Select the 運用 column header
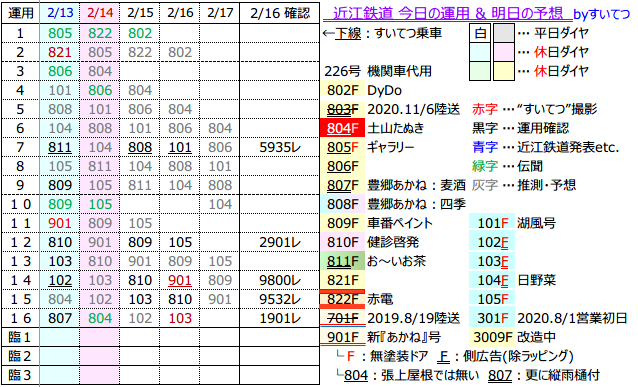The width and height of the screenshot is (638, 387). pyautogui.click(x=20, y=13)
